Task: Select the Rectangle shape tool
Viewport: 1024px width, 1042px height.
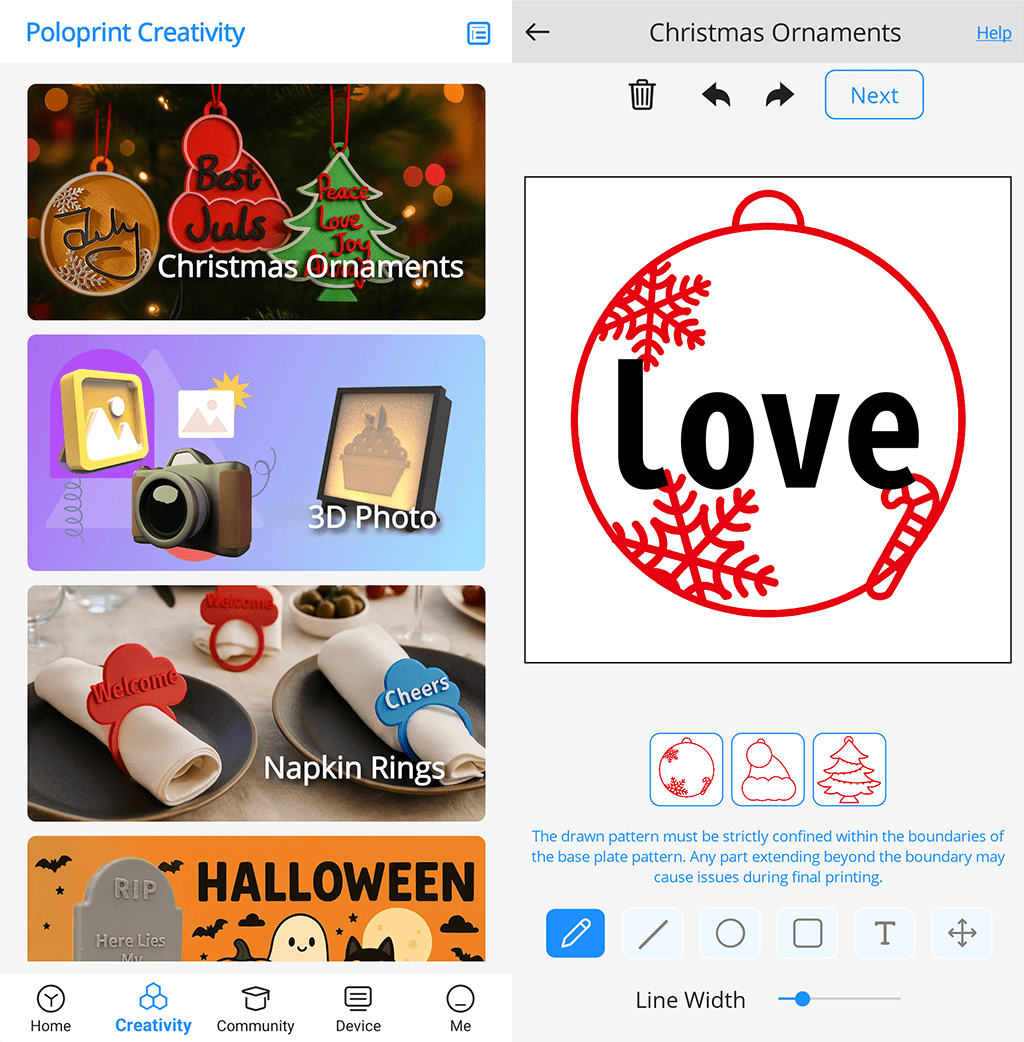Action: pos(807,933)
